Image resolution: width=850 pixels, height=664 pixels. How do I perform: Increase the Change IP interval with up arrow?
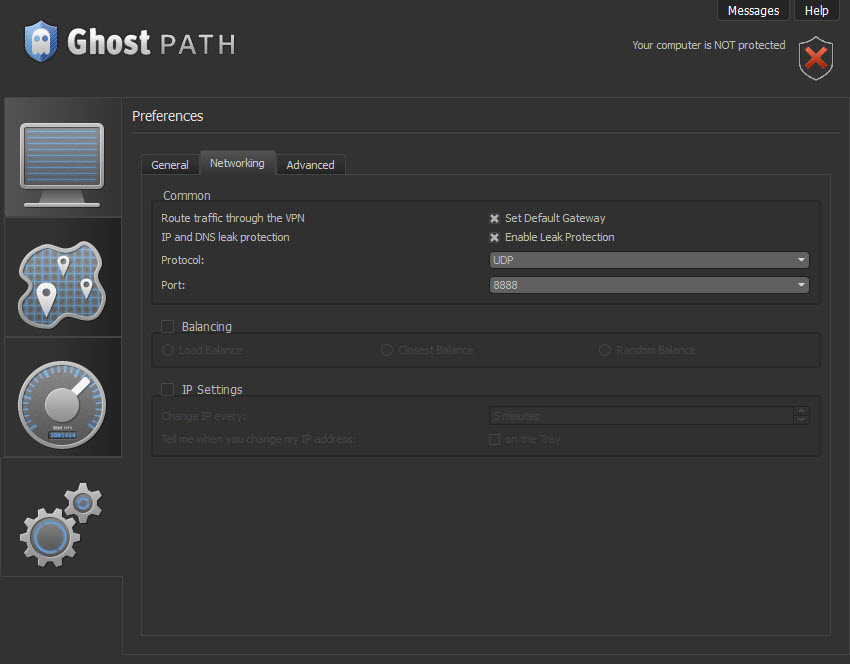tap(801, 411)
